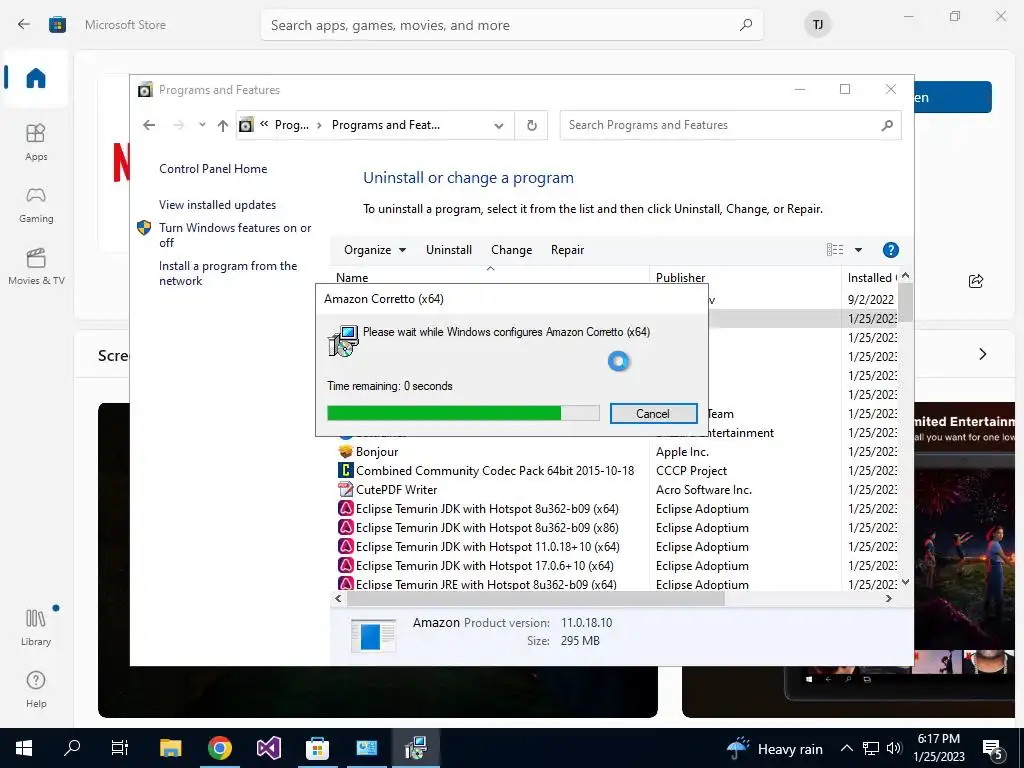1024x768 pixels.
Task: Cancel the Amazon Corretto configuration
Action: [x=653, y=413]
